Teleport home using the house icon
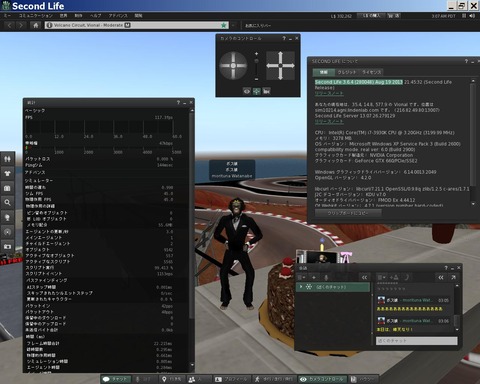 [36, 25]
